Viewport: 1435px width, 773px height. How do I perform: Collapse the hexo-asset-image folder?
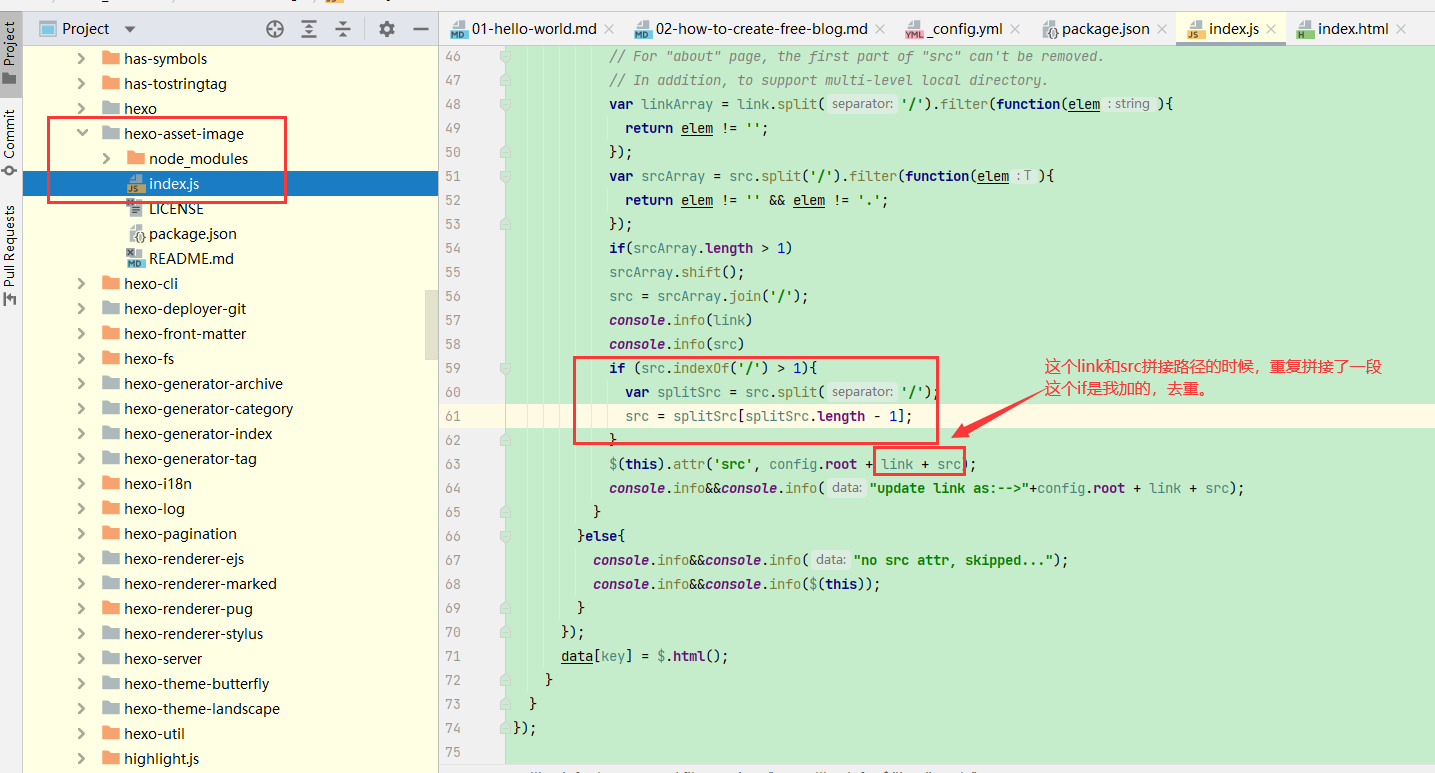coord(82,134)
